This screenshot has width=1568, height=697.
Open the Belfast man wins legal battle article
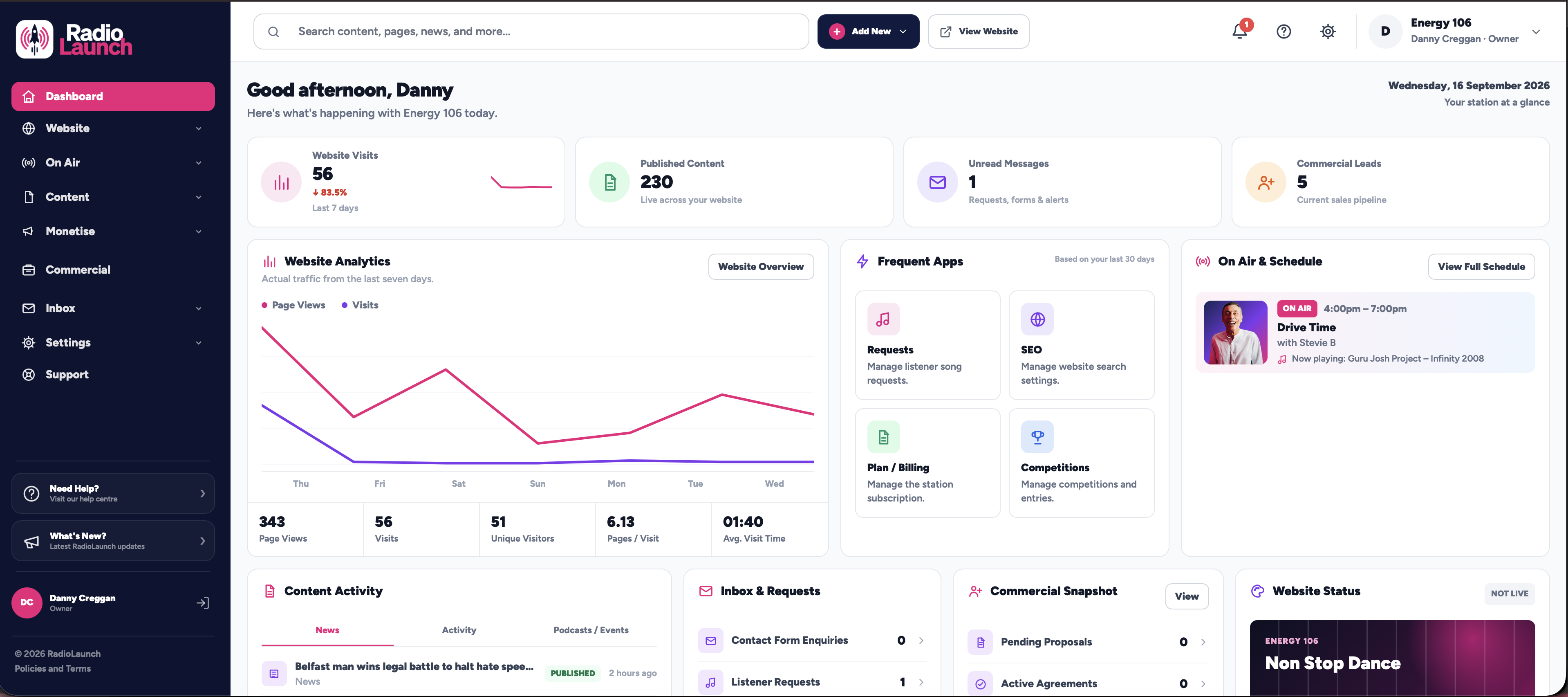[414, 667]
